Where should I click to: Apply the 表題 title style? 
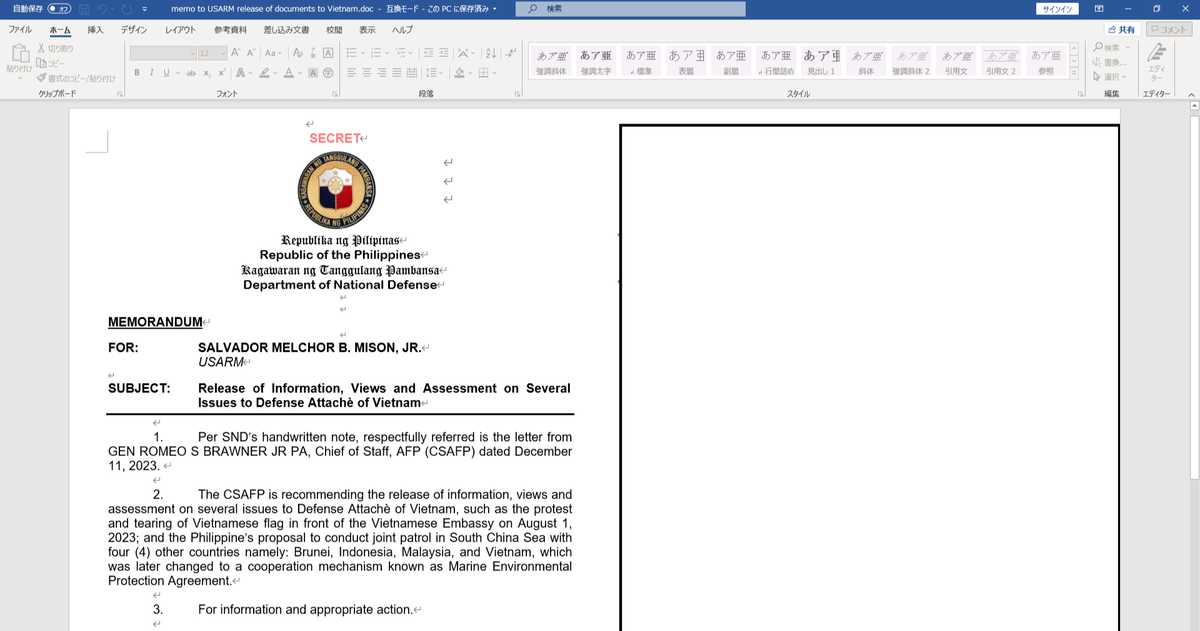[686, 62]
